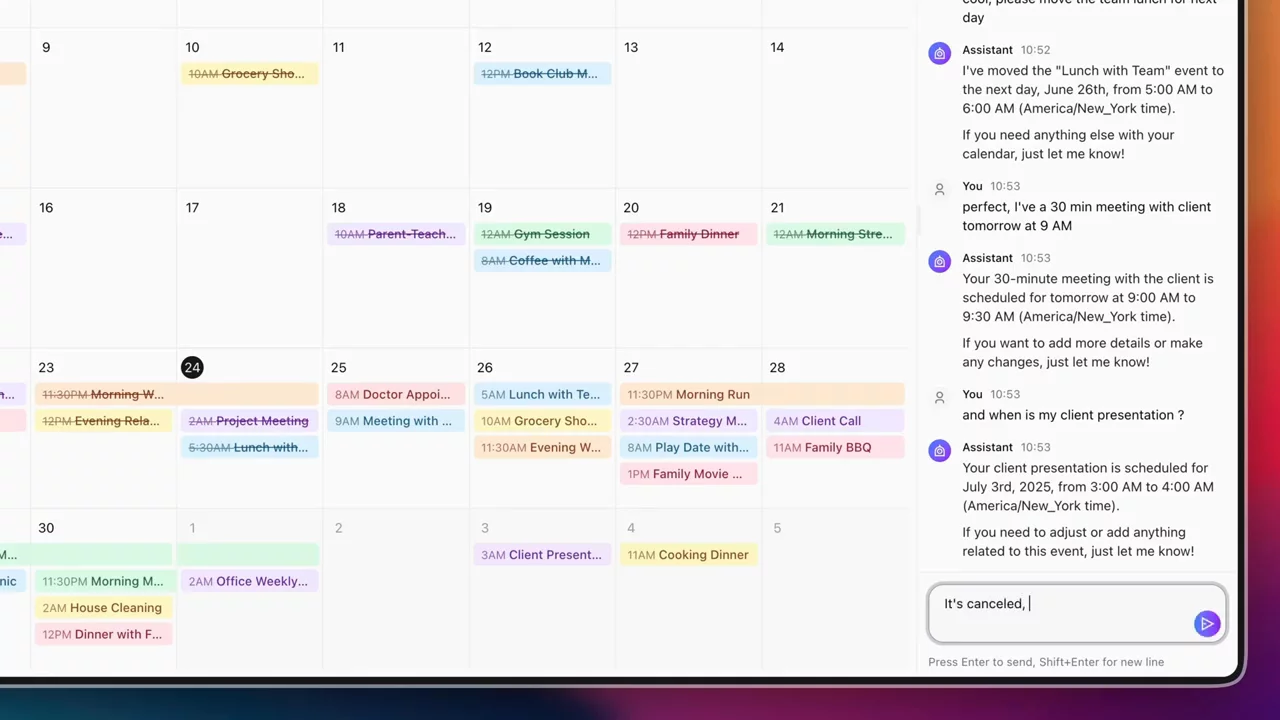Viewport: 1280px width, 720px height.
Task: Open the 5AM Lunch with Team event on the 26th
Action: pos(542,395)
